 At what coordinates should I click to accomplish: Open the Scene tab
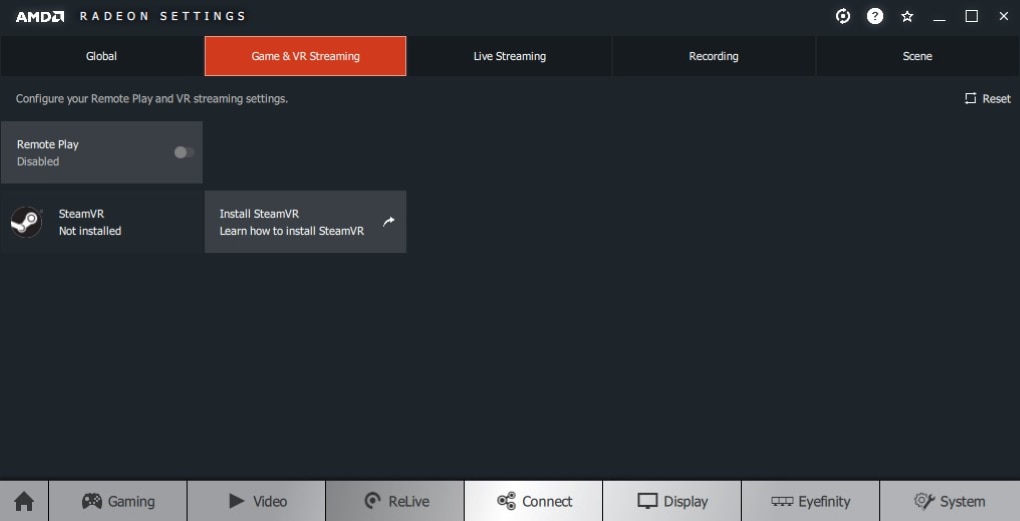pyautogui.click(x=917, y=56)
